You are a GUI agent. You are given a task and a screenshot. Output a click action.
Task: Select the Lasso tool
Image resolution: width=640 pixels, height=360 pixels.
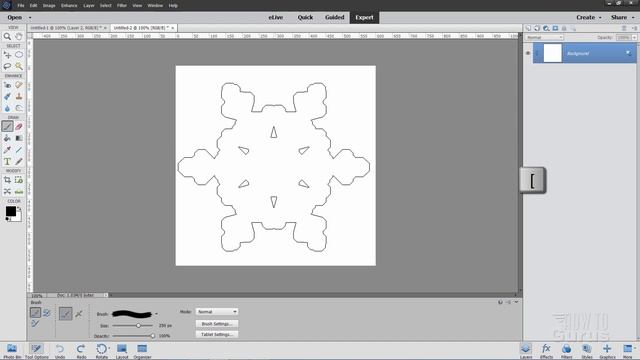point(7,66)
